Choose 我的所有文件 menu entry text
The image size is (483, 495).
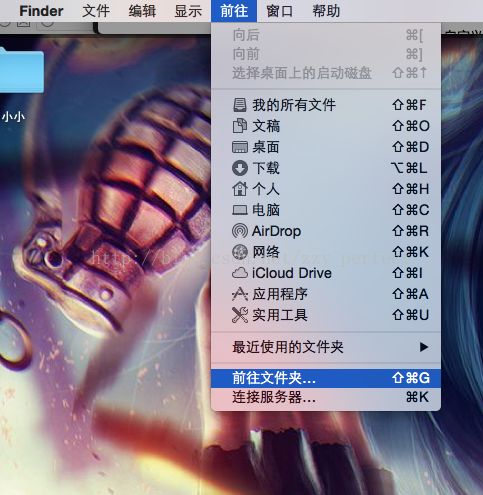tap(294, 105)
